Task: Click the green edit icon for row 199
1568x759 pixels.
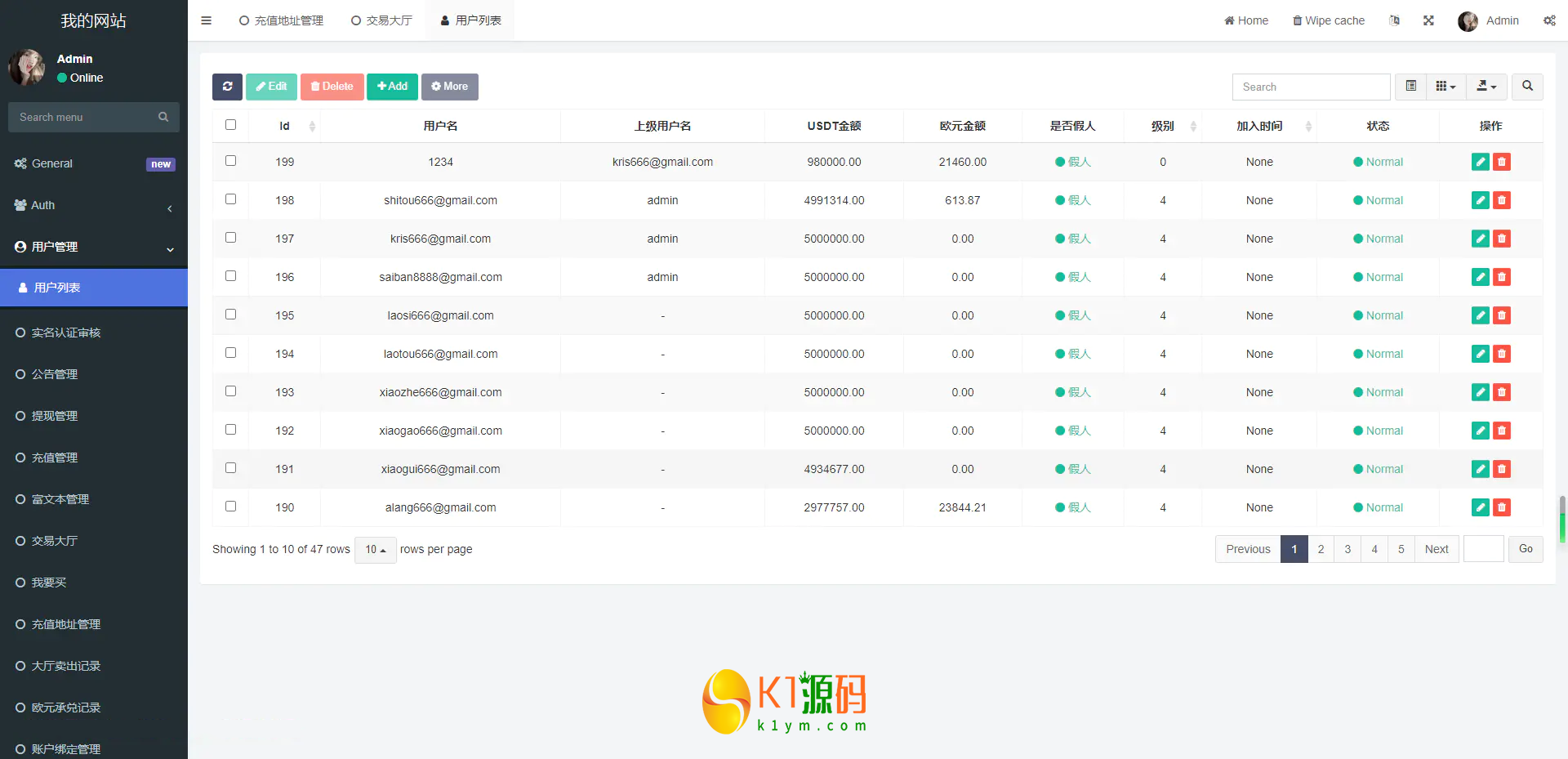Action: 1480,162
